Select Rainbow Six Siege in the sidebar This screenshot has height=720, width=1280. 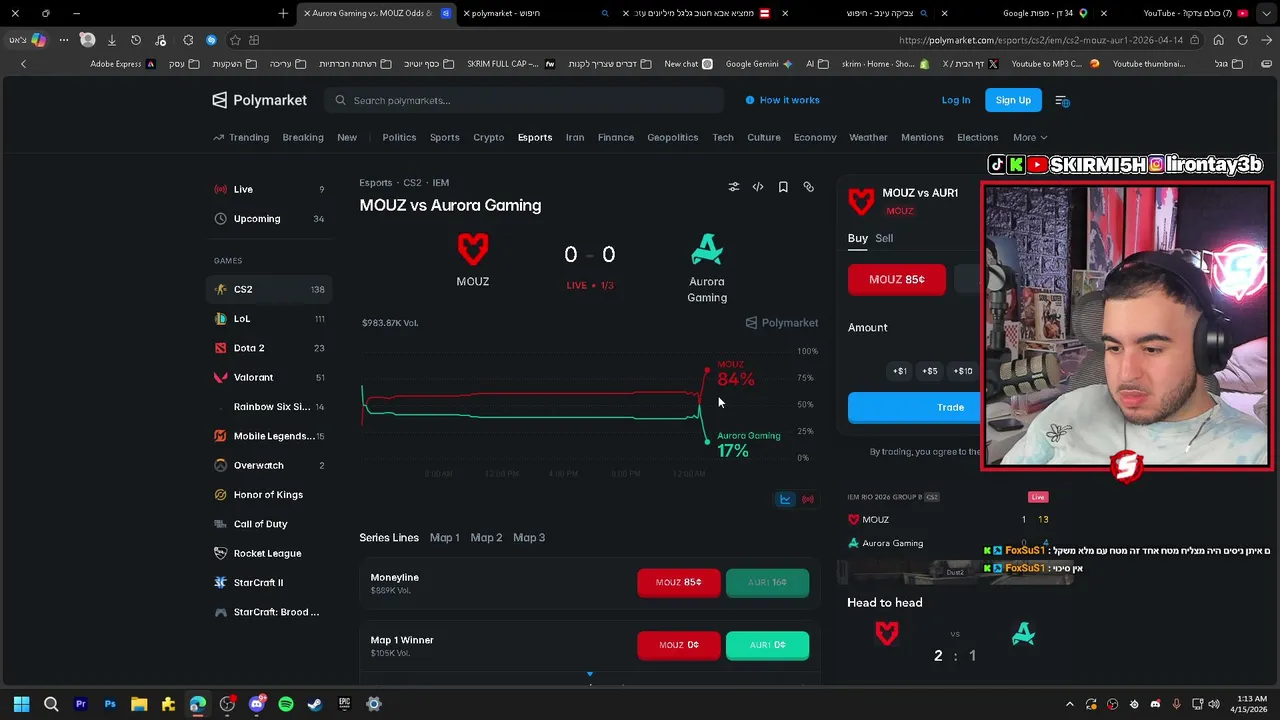tap(269, 407)
